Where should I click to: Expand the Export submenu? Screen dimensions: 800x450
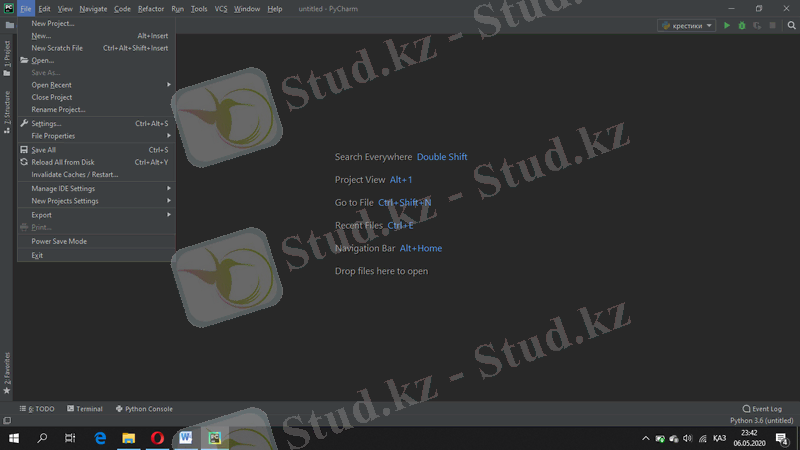click(x=96, y=215)
